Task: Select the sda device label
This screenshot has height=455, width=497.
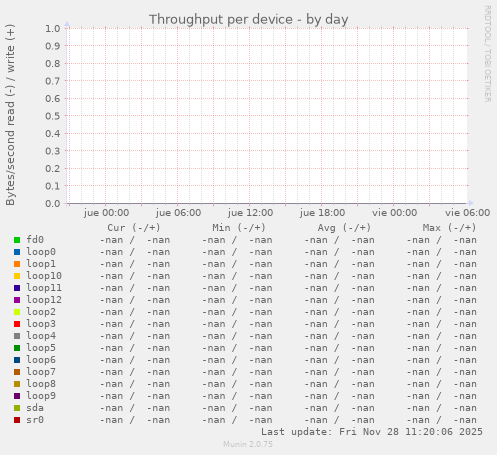Action: click(x=35, y=408)
